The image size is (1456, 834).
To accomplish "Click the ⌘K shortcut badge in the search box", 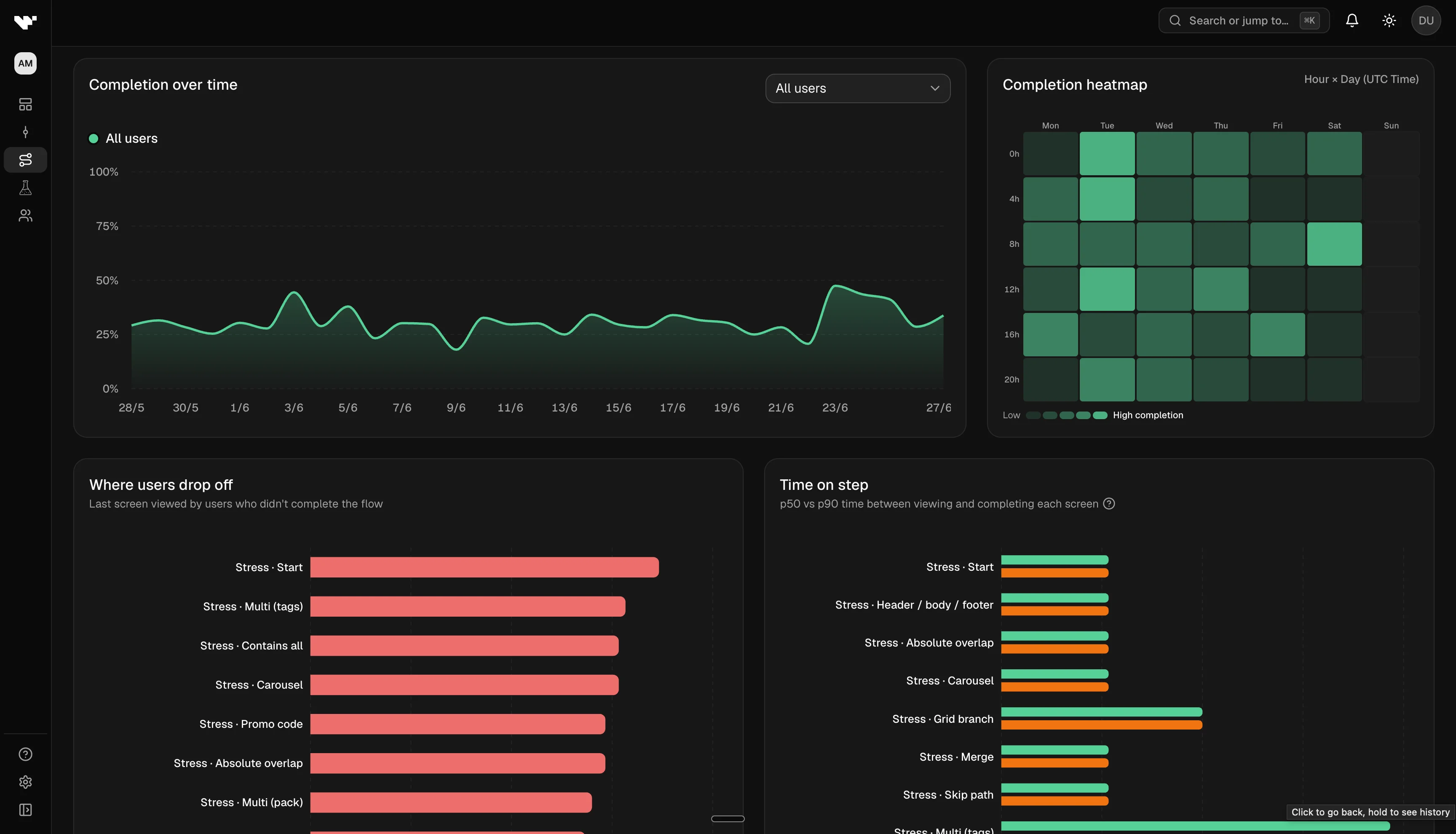I will tap(1309, 21).
